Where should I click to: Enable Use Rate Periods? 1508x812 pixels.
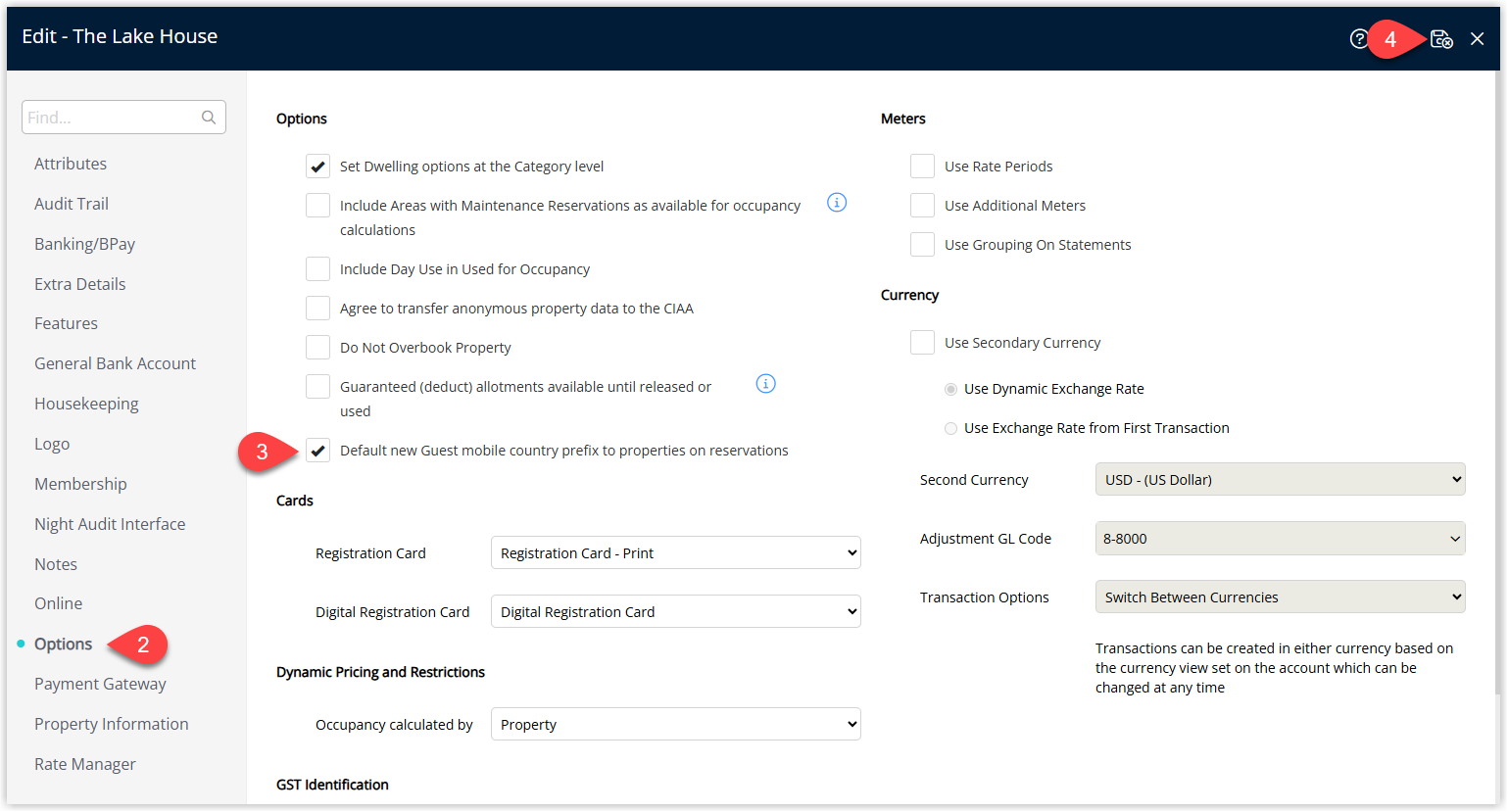pos(922,167)
